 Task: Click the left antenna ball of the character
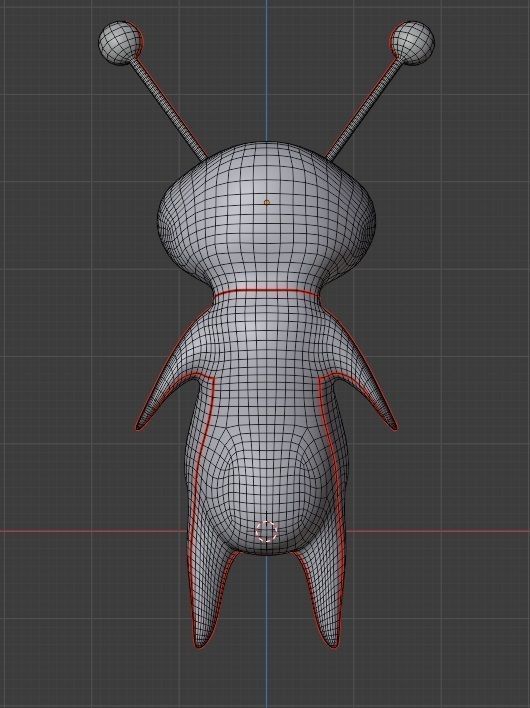pyautogui.click(x=120, y=43)
